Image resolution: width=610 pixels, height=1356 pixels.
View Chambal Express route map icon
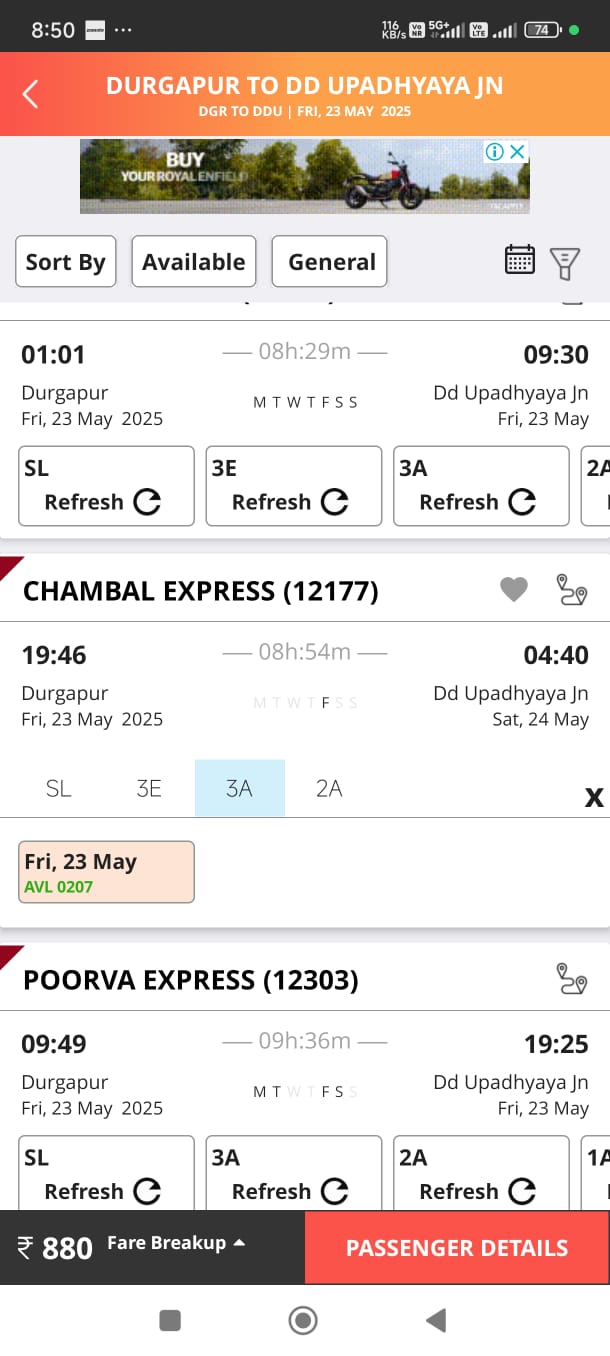[571, 590]
